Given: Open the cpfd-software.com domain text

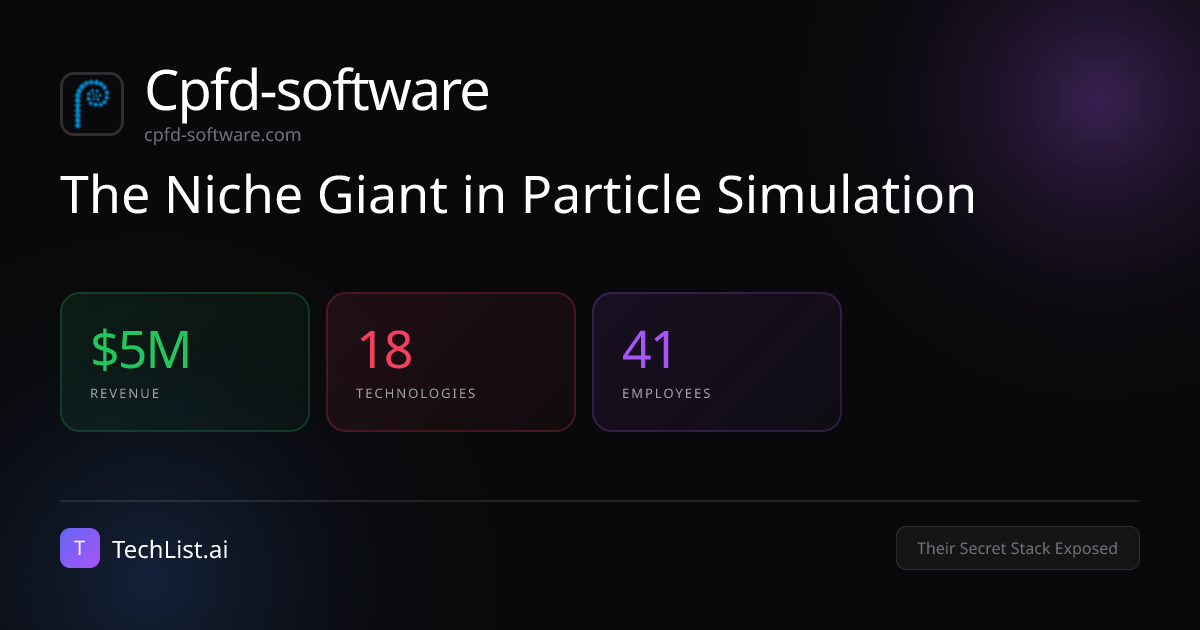Looking at the screenshot, I should coord(222,135).
